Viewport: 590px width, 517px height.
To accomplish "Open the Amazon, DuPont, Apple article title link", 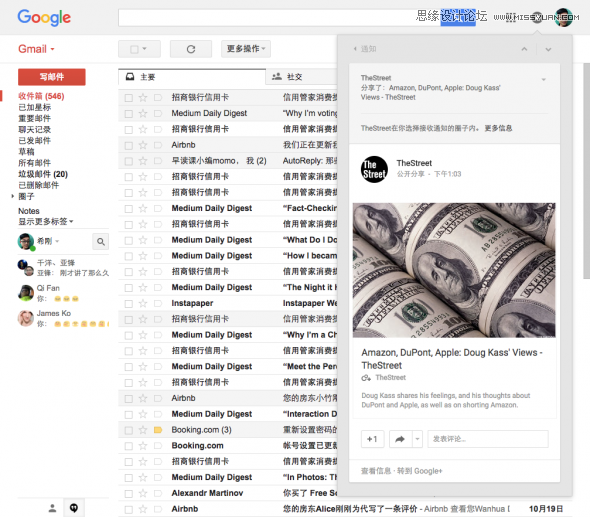I will pos(452,359).
